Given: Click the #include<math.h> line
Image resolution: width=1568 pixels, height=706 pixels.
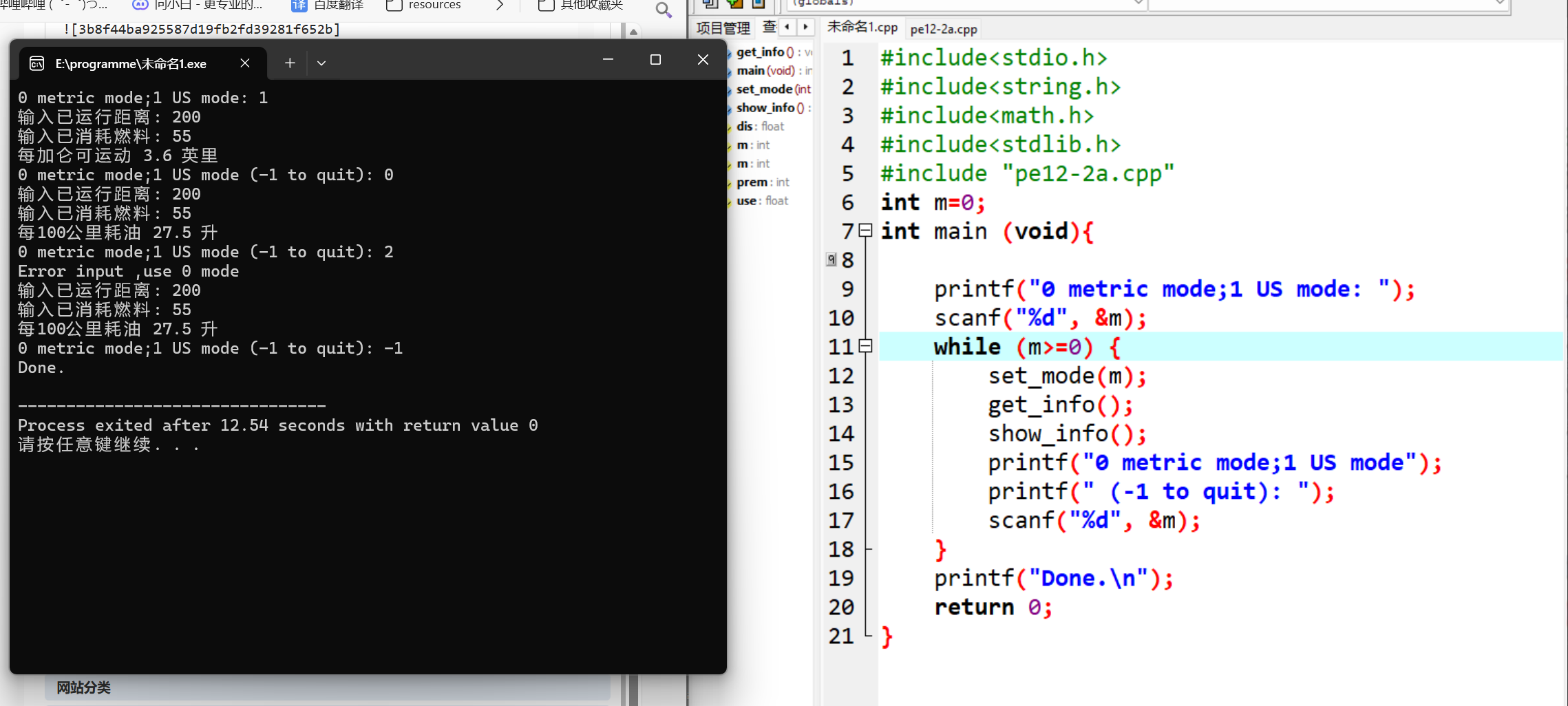Looking at the screenshot, I should pos(987,116).
